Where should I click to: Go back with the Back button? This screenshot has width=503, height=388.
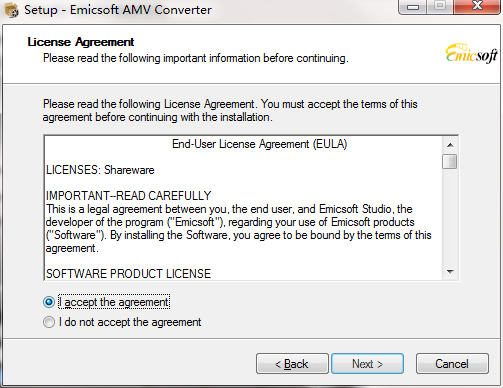coord(292,364)
